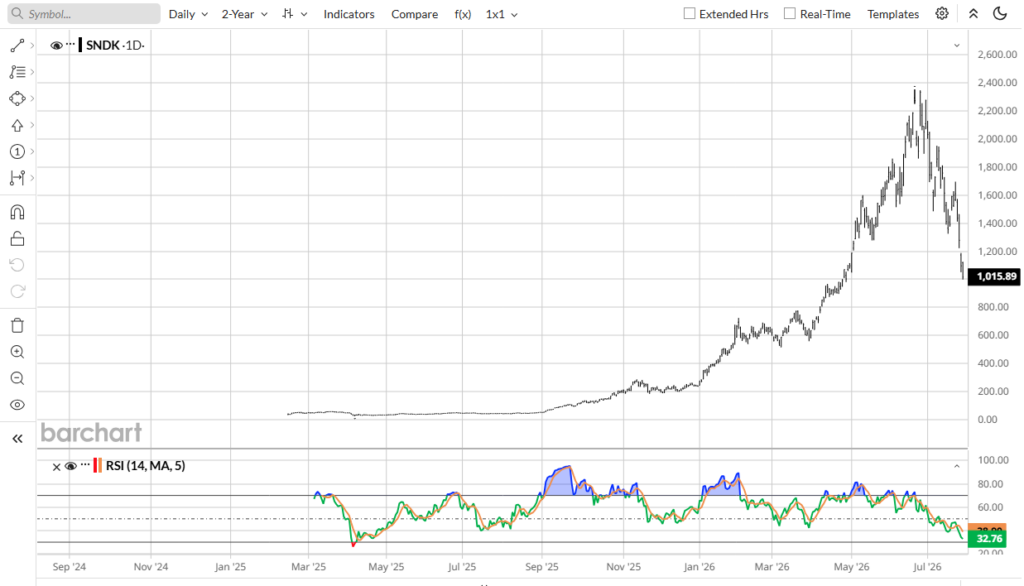This screenshot has width=1024, height=586.
Task: Collapse the left drawing toolbar
Action: (x=17, y=438)
